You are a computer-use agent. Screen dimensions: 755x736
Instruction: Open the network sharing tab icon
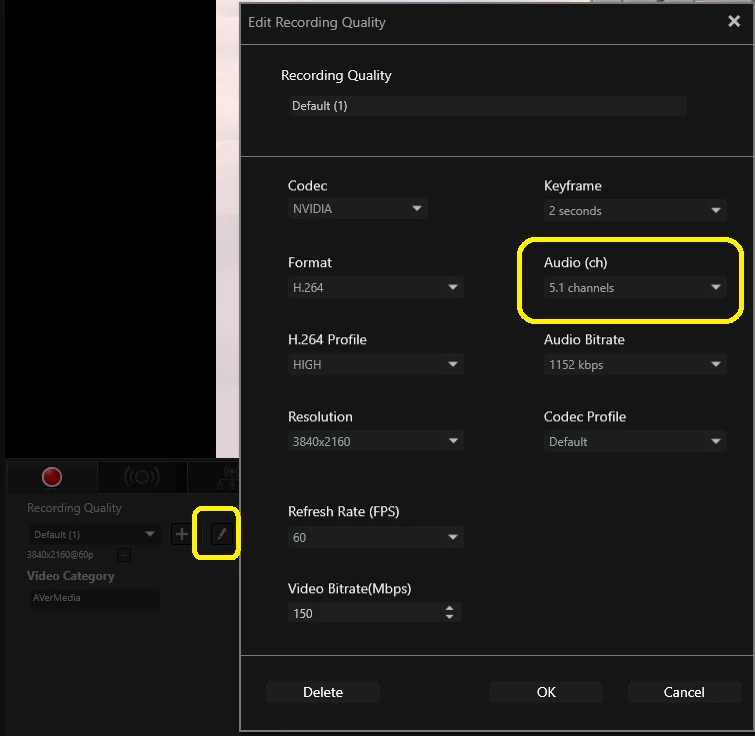228,477
